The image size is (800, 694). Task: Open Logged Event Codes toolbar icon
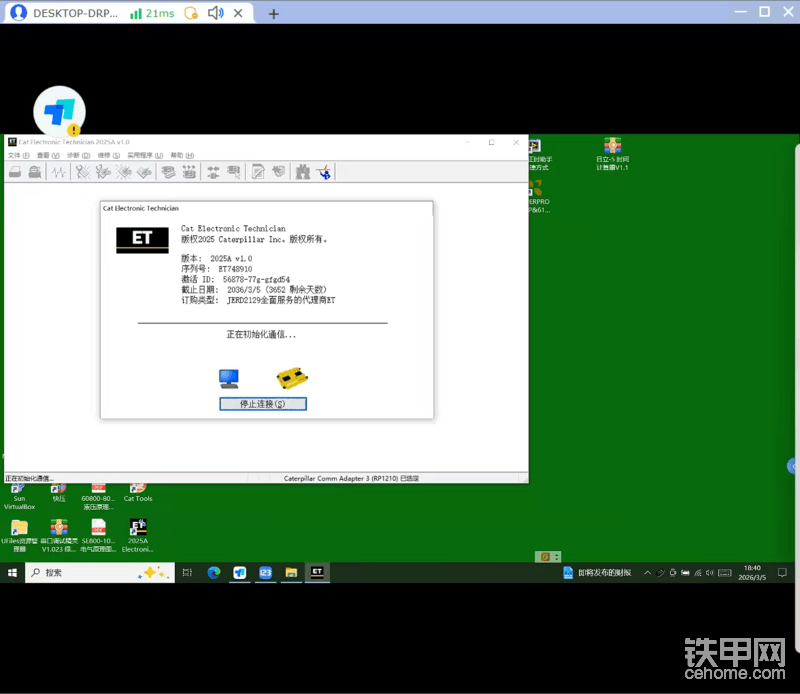[144, 172]
